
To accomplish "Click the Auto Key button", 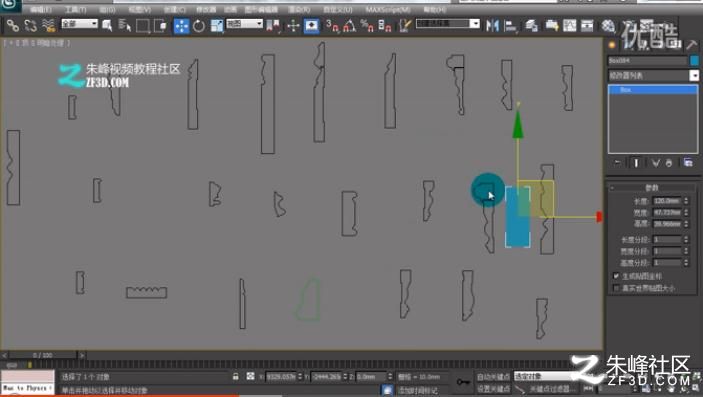I will point(493,377).
